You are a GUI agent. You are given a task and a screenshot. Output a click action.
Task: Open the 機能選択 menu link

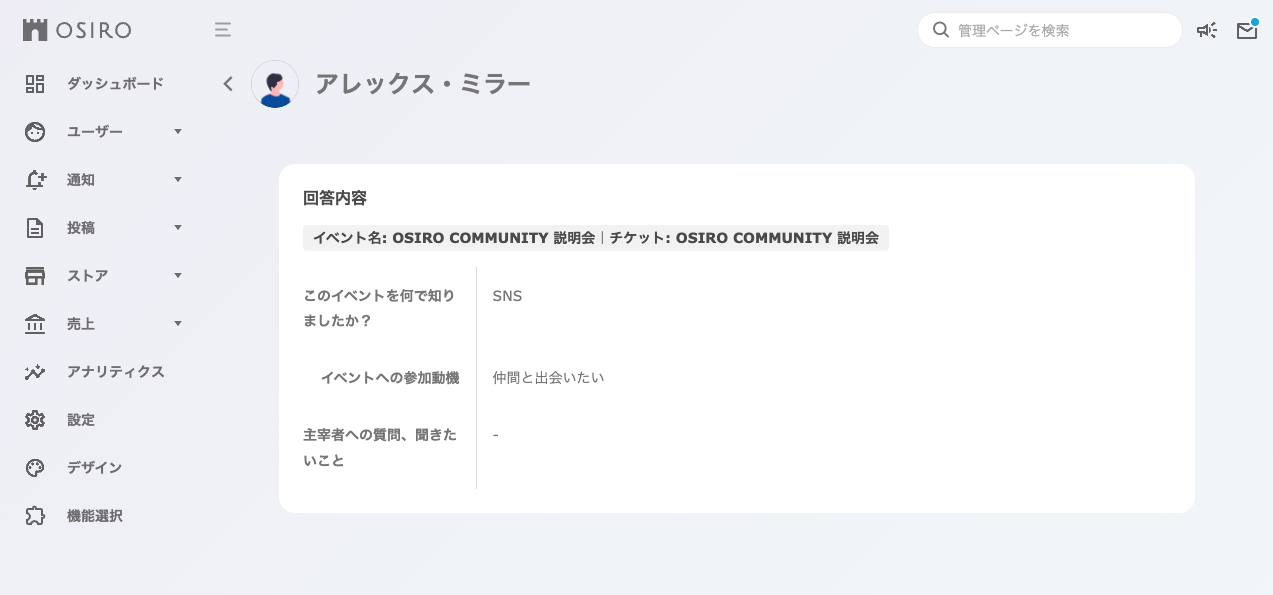click(95, 516)
